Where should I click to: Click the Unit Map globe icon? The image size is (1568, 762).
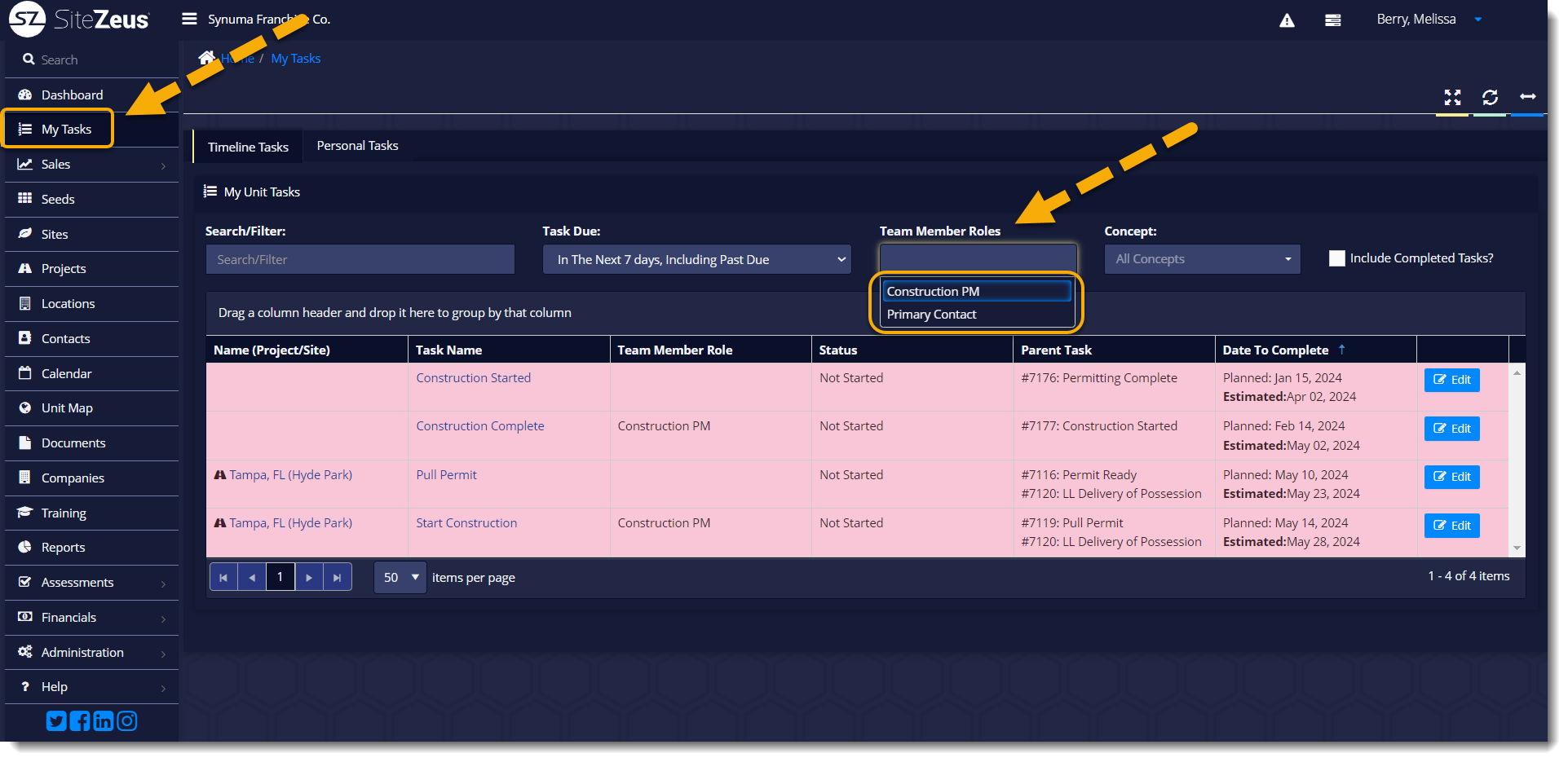point(25,407)
